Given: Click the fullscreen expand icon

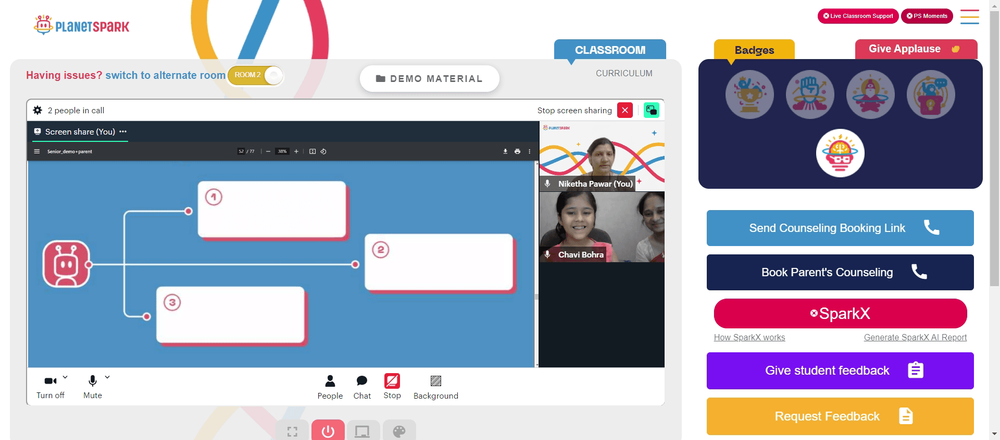Looking at the screenshot, I should pyautogui.click(x=292, y=432).
